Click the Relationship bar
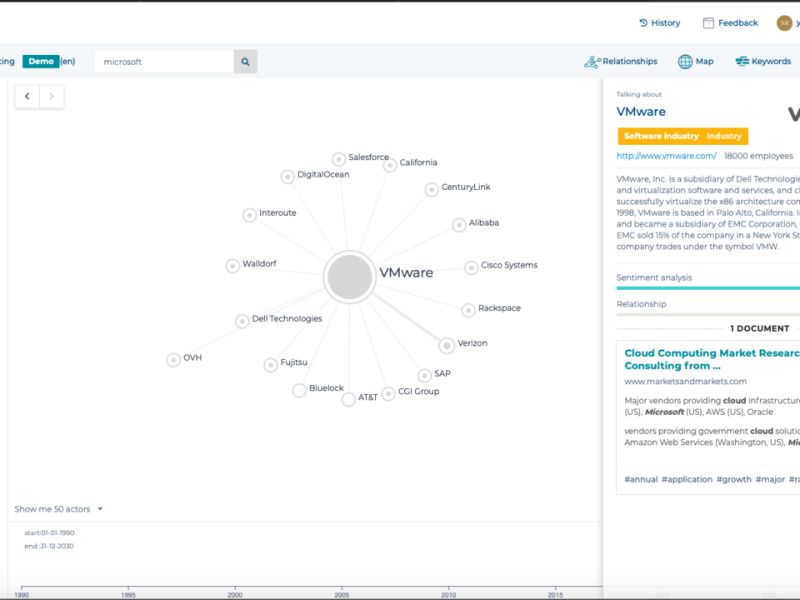The height and width of the screenshot is (600, 800). (708, 314)
